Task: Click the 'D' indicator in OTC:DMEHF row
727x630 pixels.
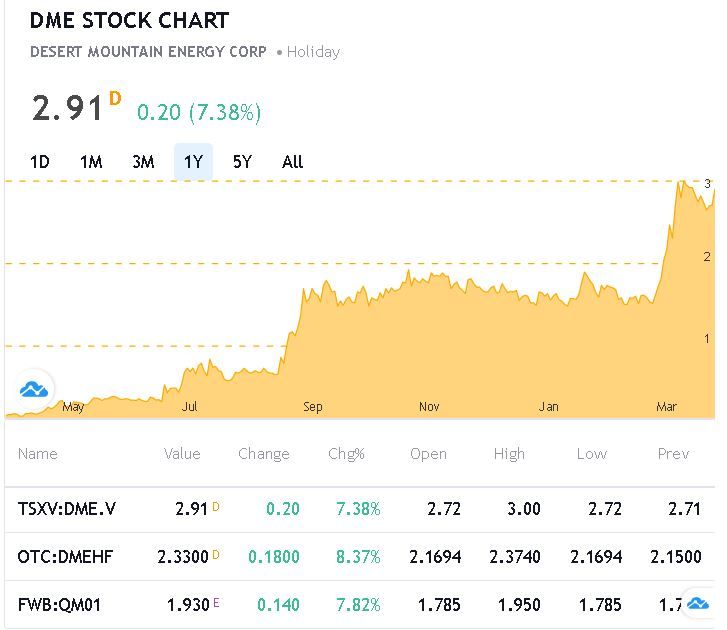Action: 216,555
